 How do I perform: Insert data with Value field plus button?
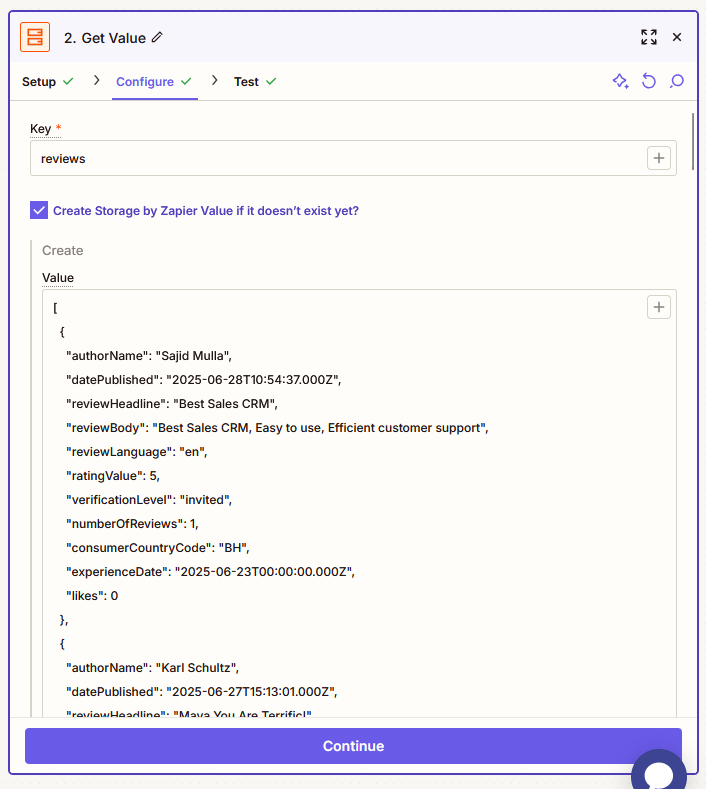[x=659, y=307]
